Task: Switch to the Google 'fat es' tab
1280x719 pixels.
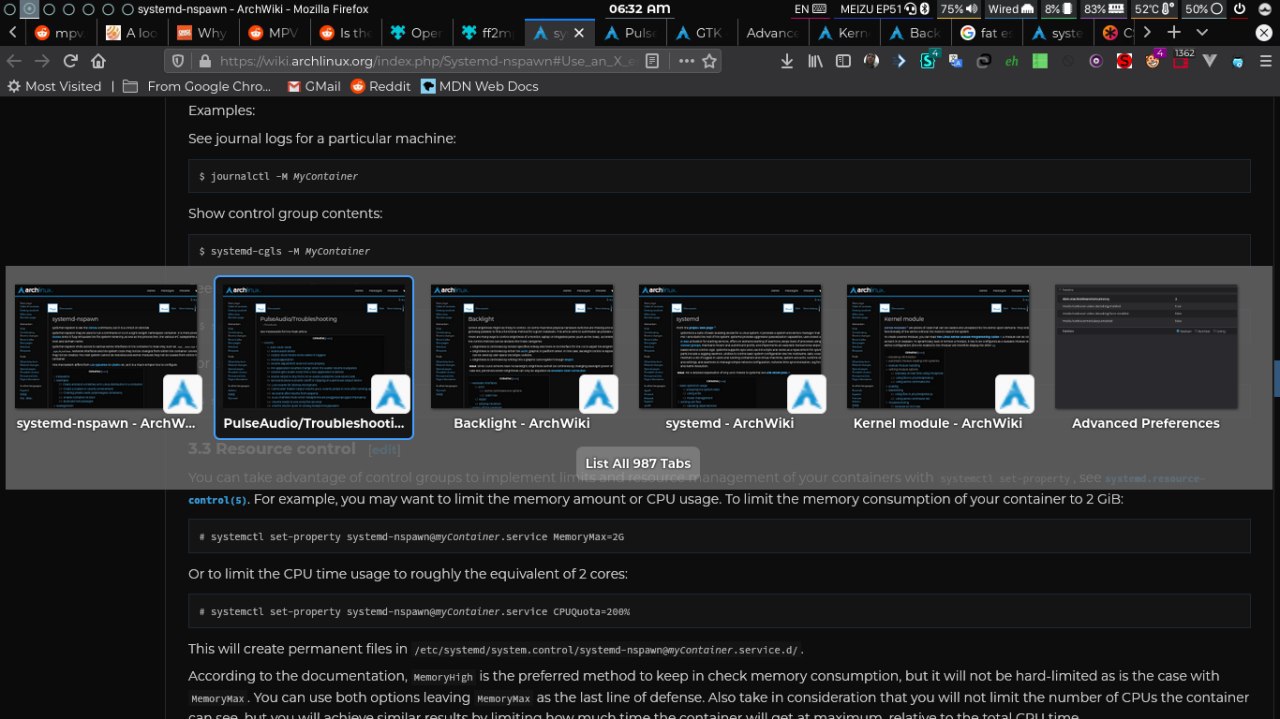Action: pos(985,32)
